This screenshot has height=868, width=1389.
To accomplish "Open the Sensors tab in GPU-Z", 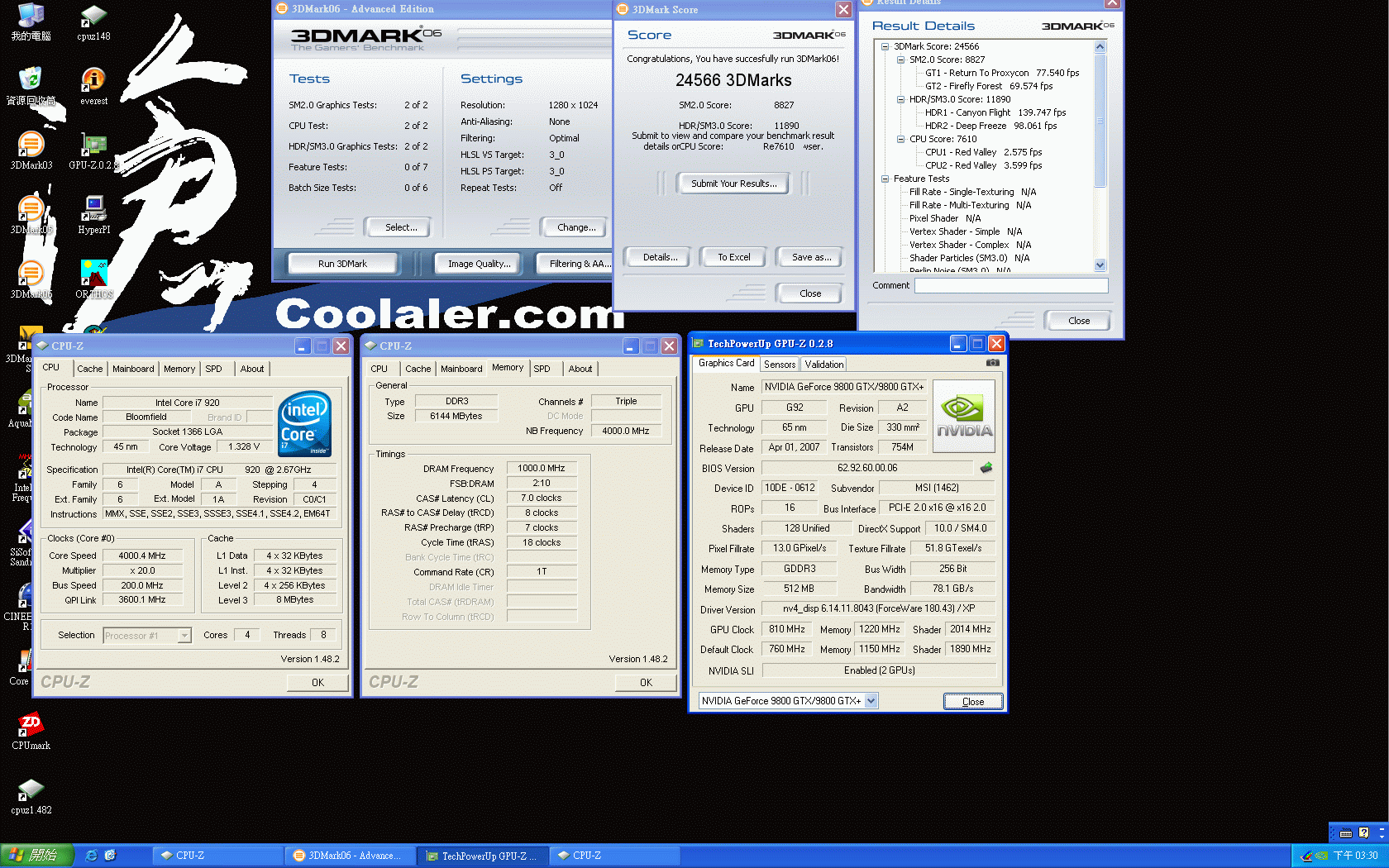I will pyautogui.click(x=780, y=365).
